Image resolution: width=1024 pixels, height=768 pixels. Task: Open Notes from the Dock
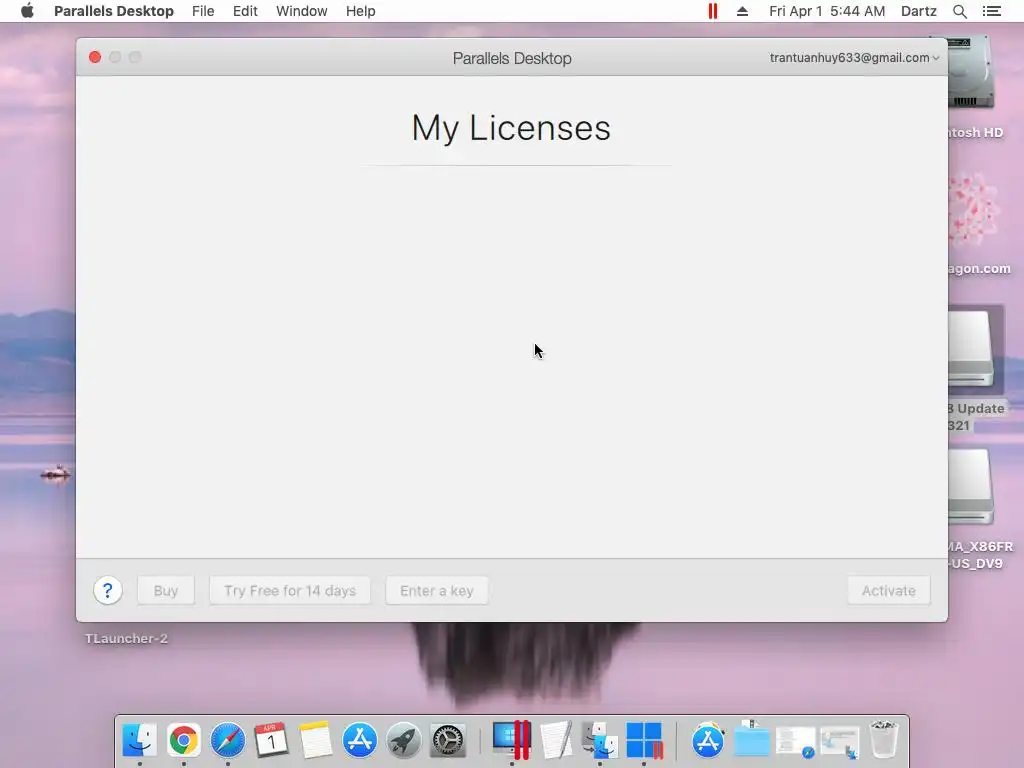coord(316,740)
